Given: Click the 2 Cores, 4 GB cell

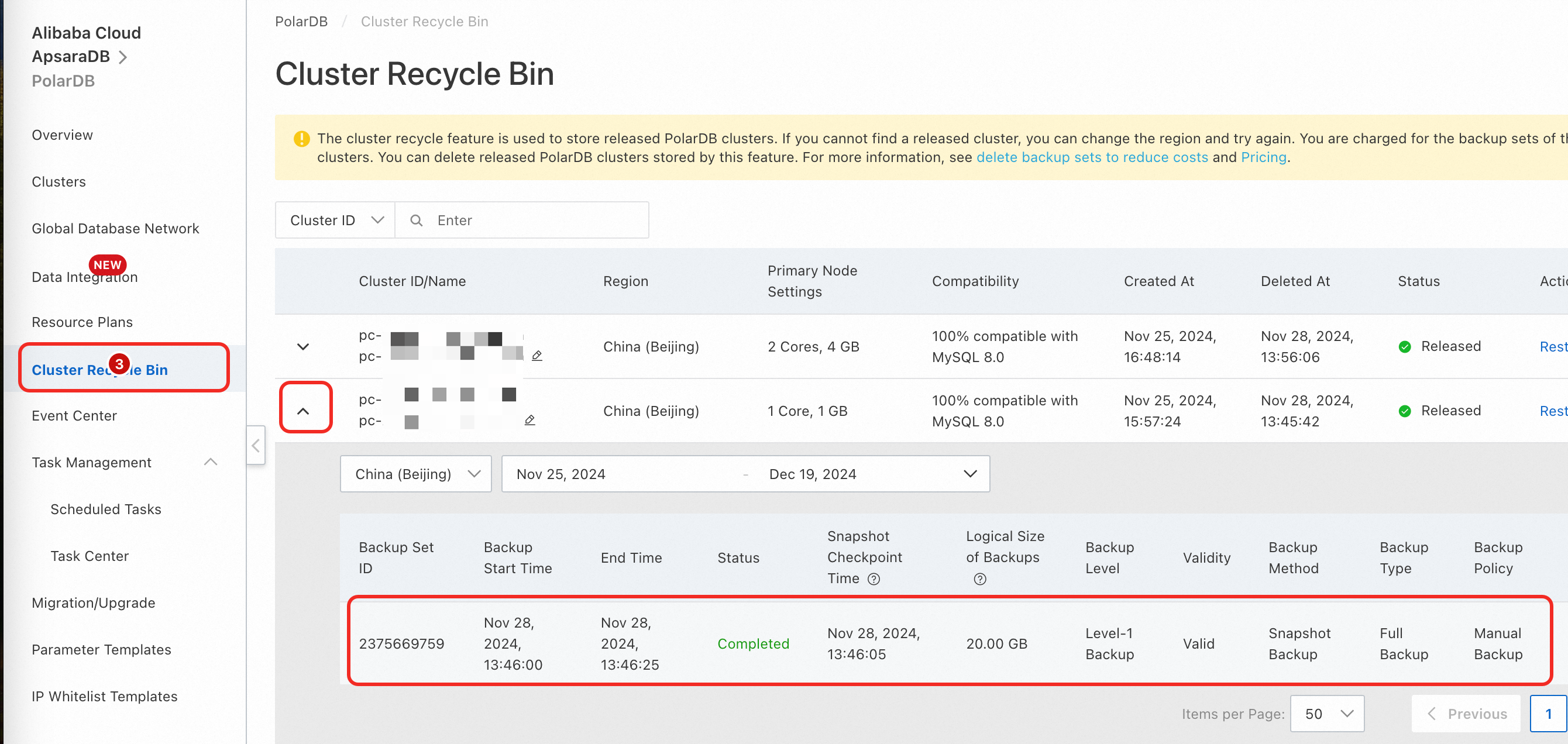Looking at the screenshot, I should coord(813,347).
